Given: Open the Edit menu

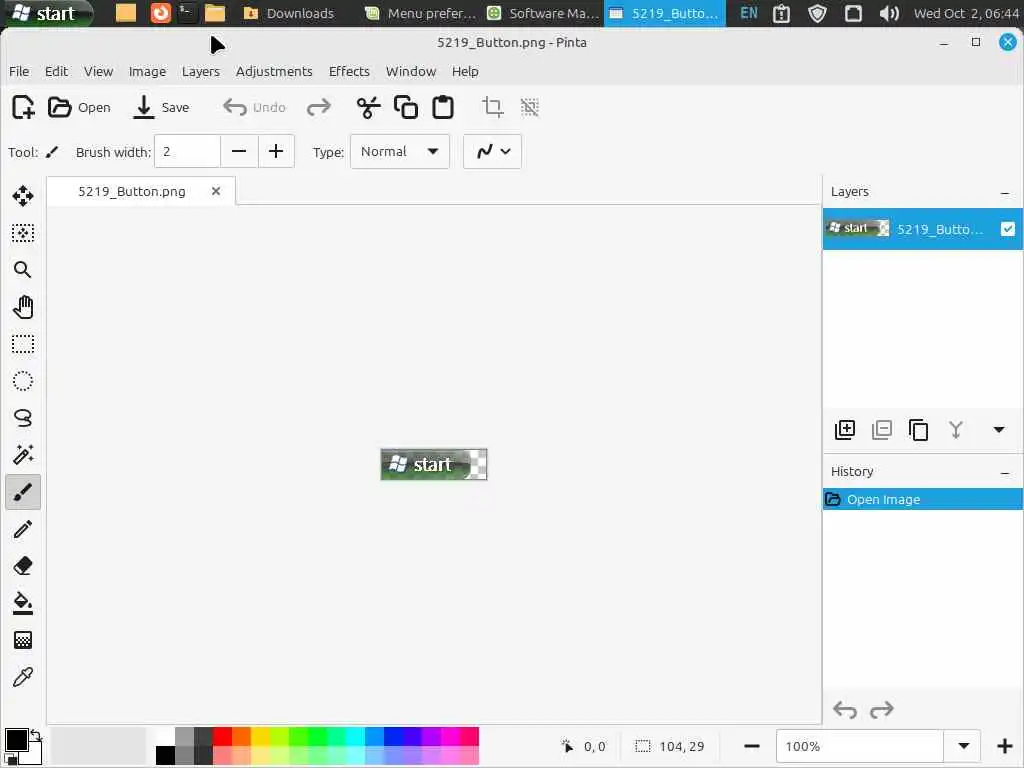Looking at the screenshot, I should [56, 71].
